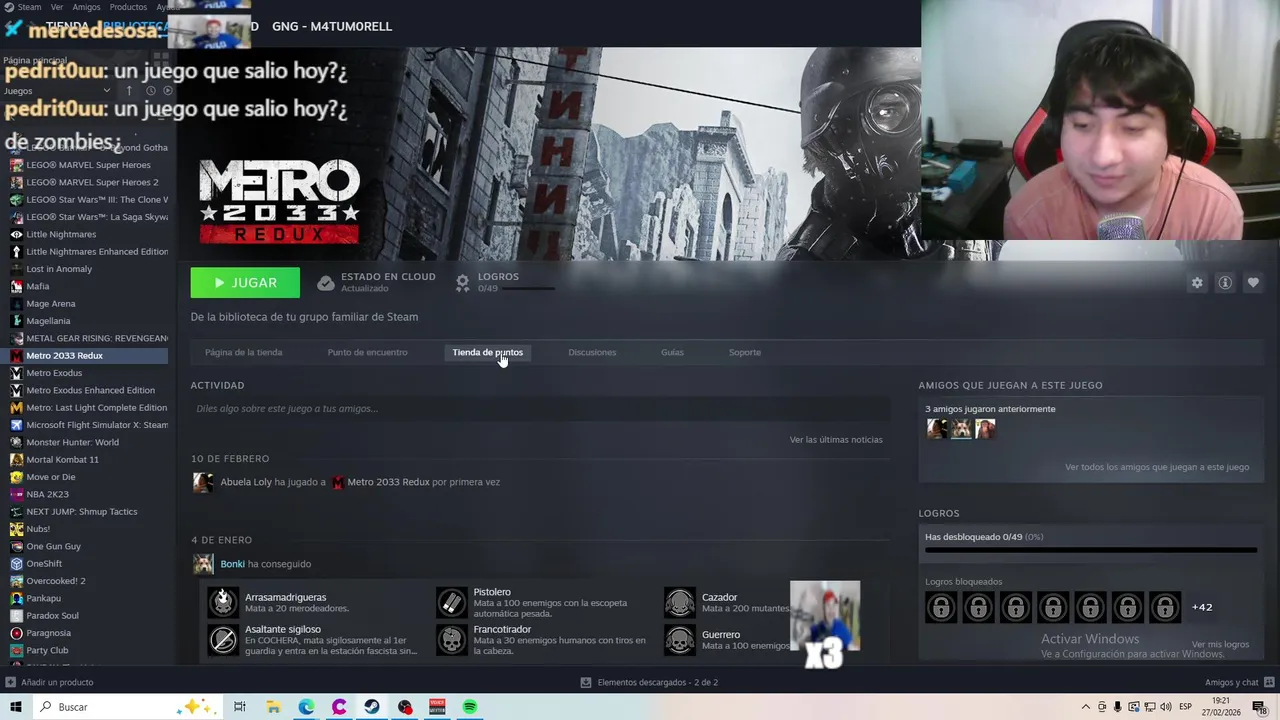The image size is (1280, 720).
Task: Open Amigos y chat panel
Action: point(1238,682)
